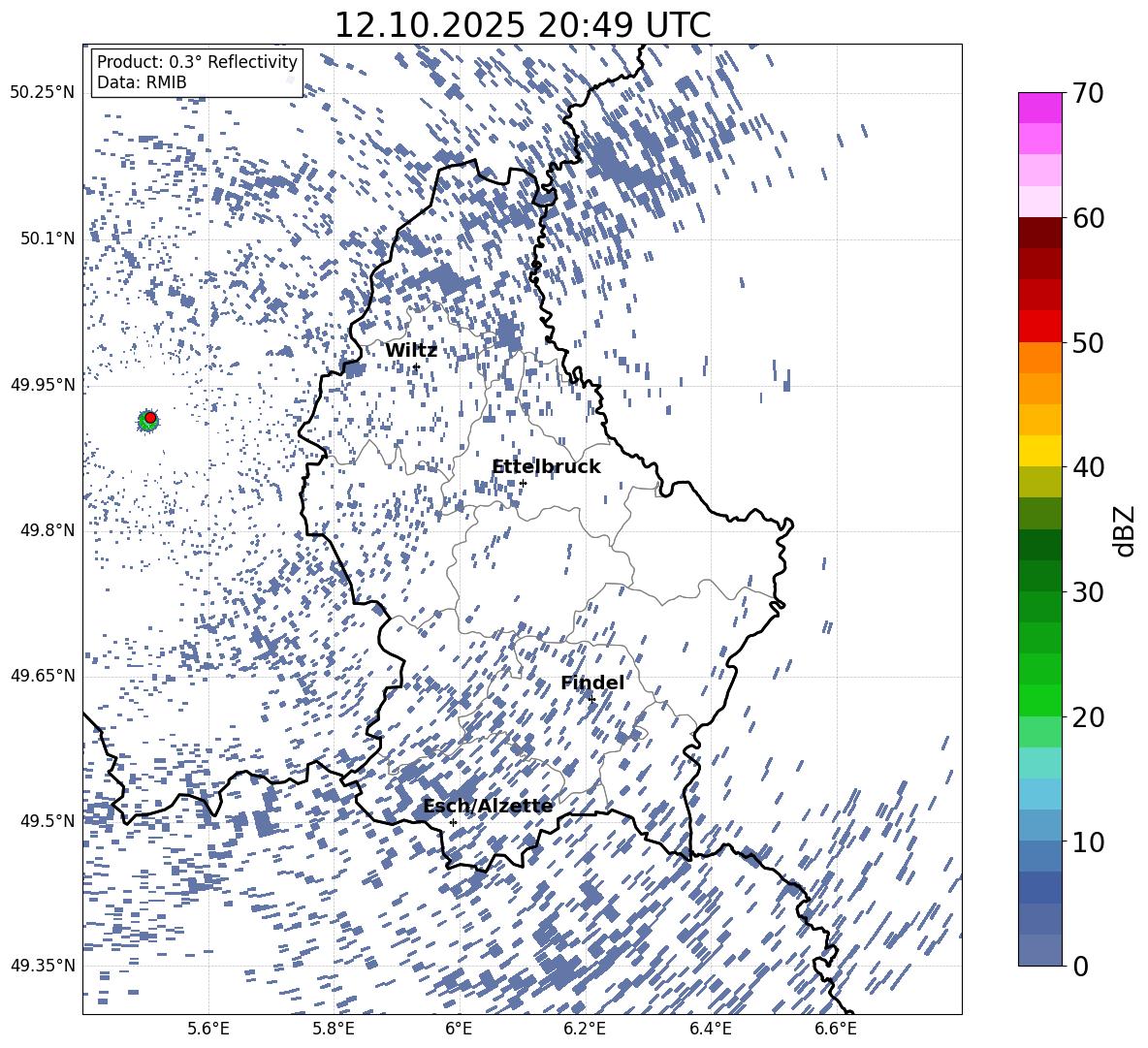Click the longitude label 6°E
The image size is (1148, 1048).
point(459,1029)
